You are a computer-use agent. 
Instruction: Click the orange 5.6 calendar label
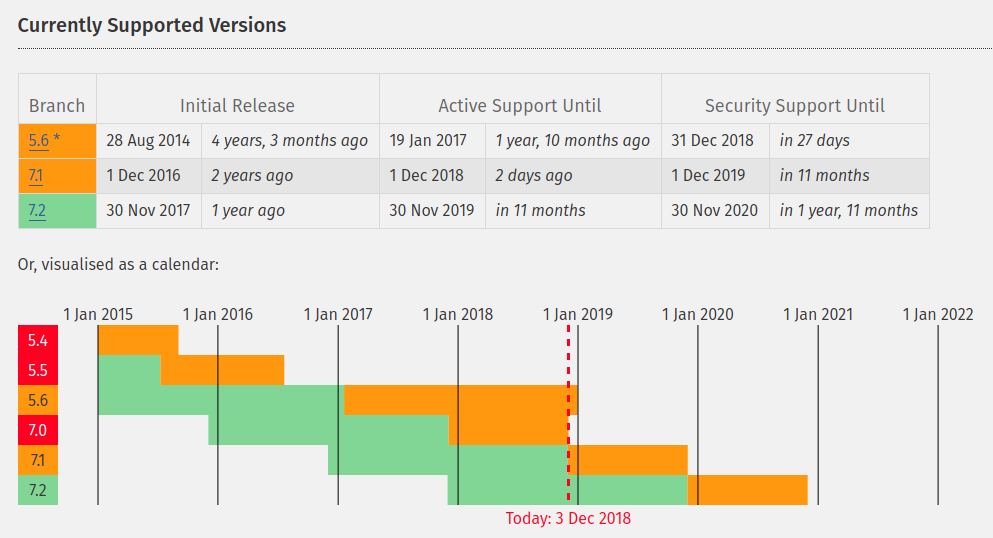coord(38,400)
